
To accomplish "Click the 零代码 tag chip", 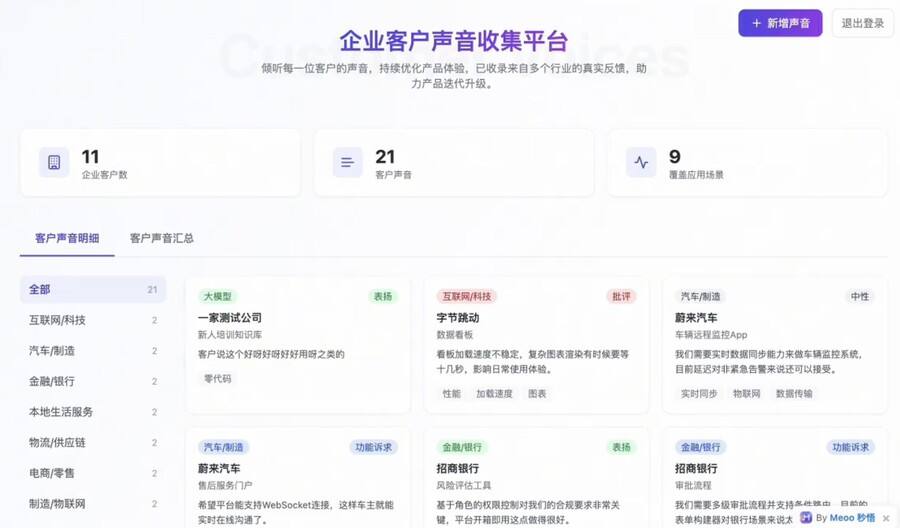I will pyautogui.click(x=218, y=379).
